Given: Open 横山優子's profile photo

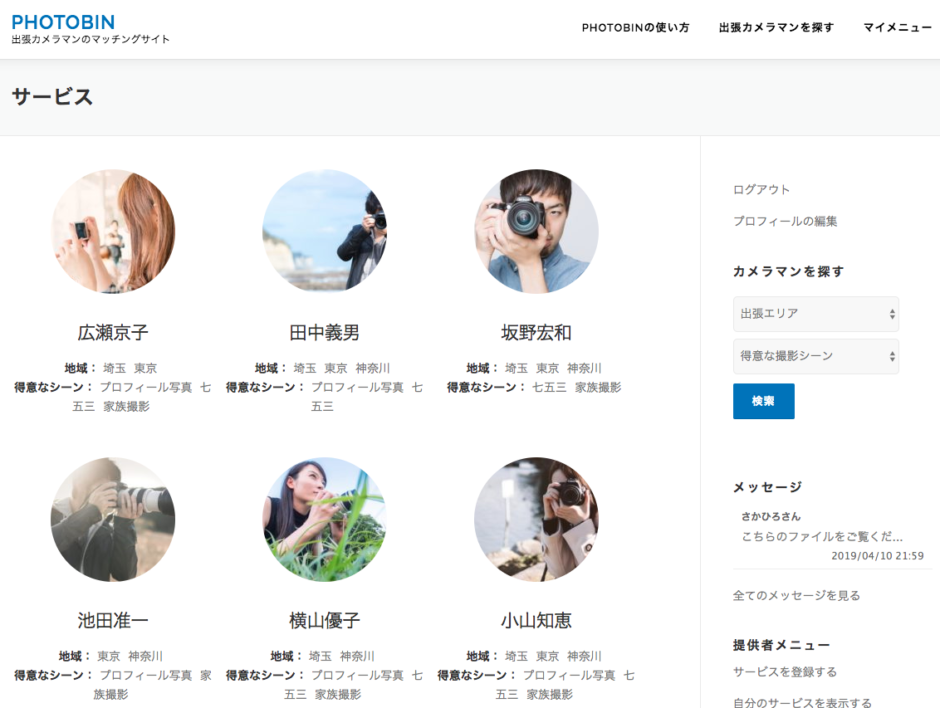Looking at the screenshot, I should (324, 519).
